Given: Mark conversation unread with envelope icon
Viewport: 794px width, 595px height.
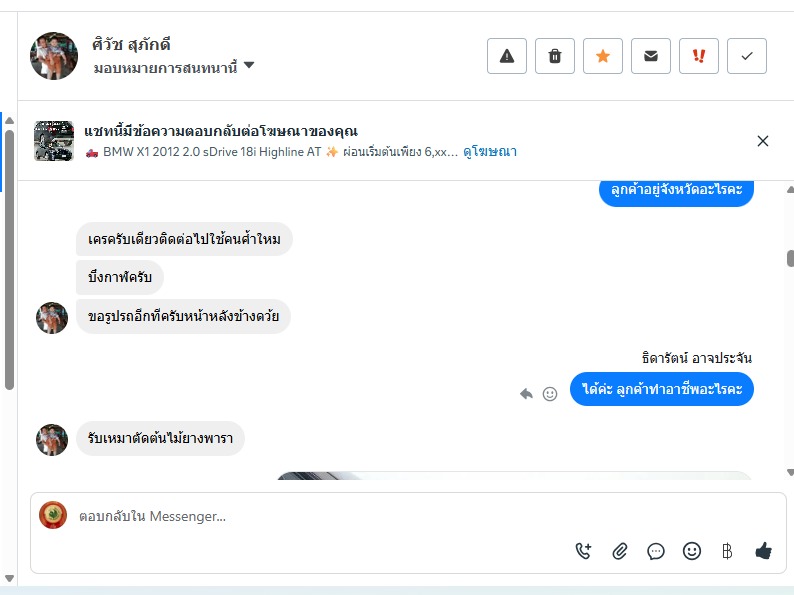Looking at the screenshot, I should [651, 56].
